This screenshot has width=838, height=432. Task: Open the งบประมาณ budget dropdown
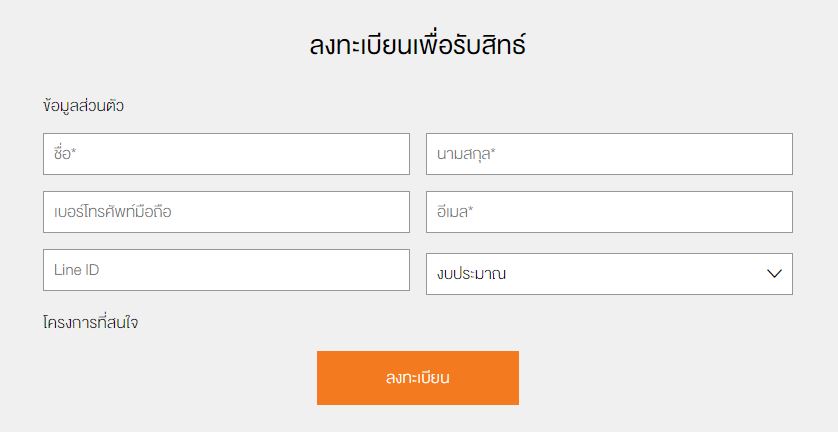click(x=609, y=274)
